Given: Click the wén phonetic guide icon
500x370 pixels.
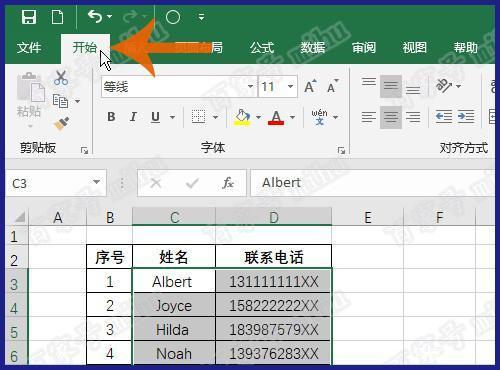Looking at the screenshot, I should [319, 117].
